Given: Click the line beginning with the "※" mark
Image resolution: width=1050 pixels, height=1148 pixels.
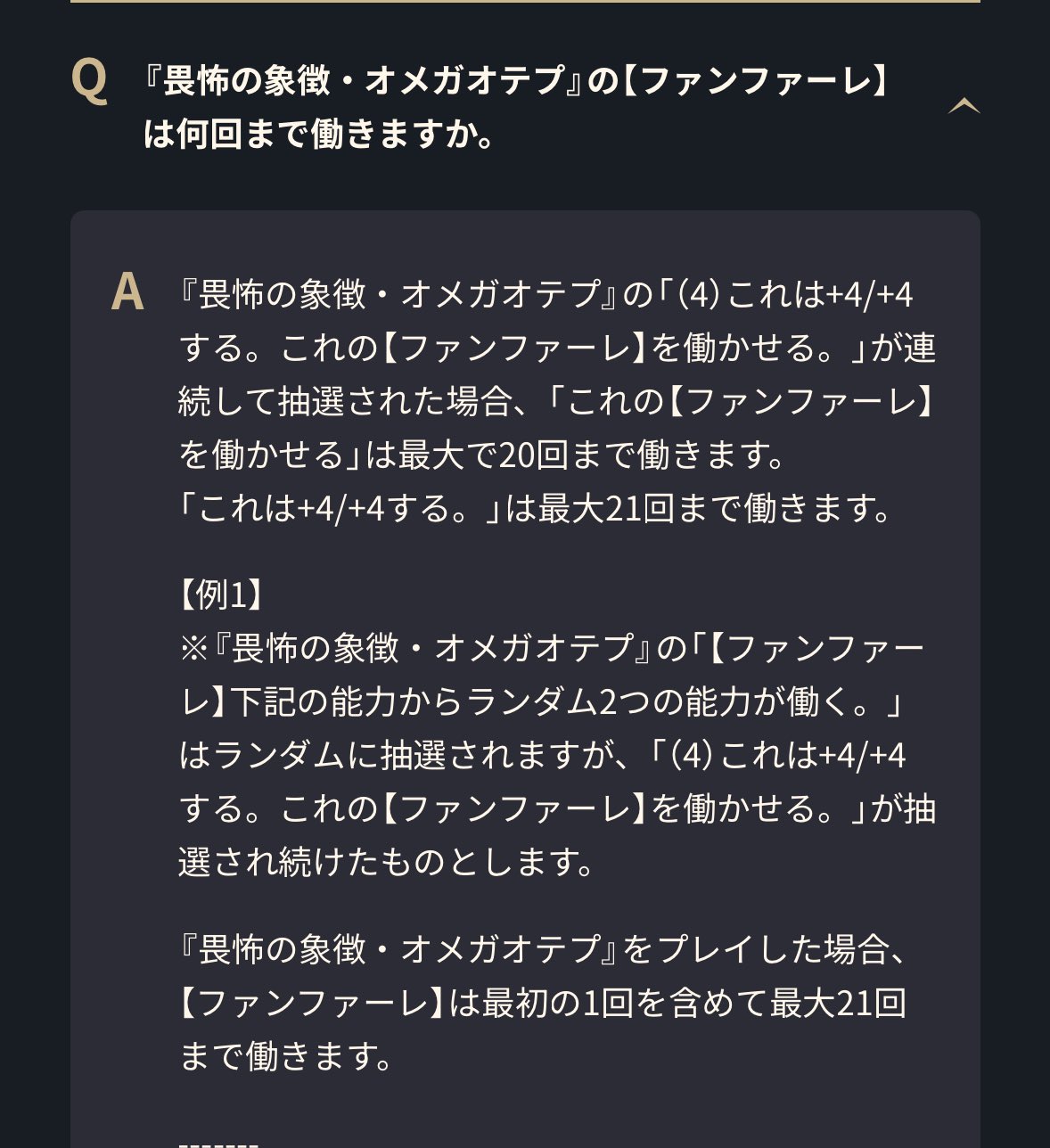Looking at the screenshot, I should pos(552,648).
